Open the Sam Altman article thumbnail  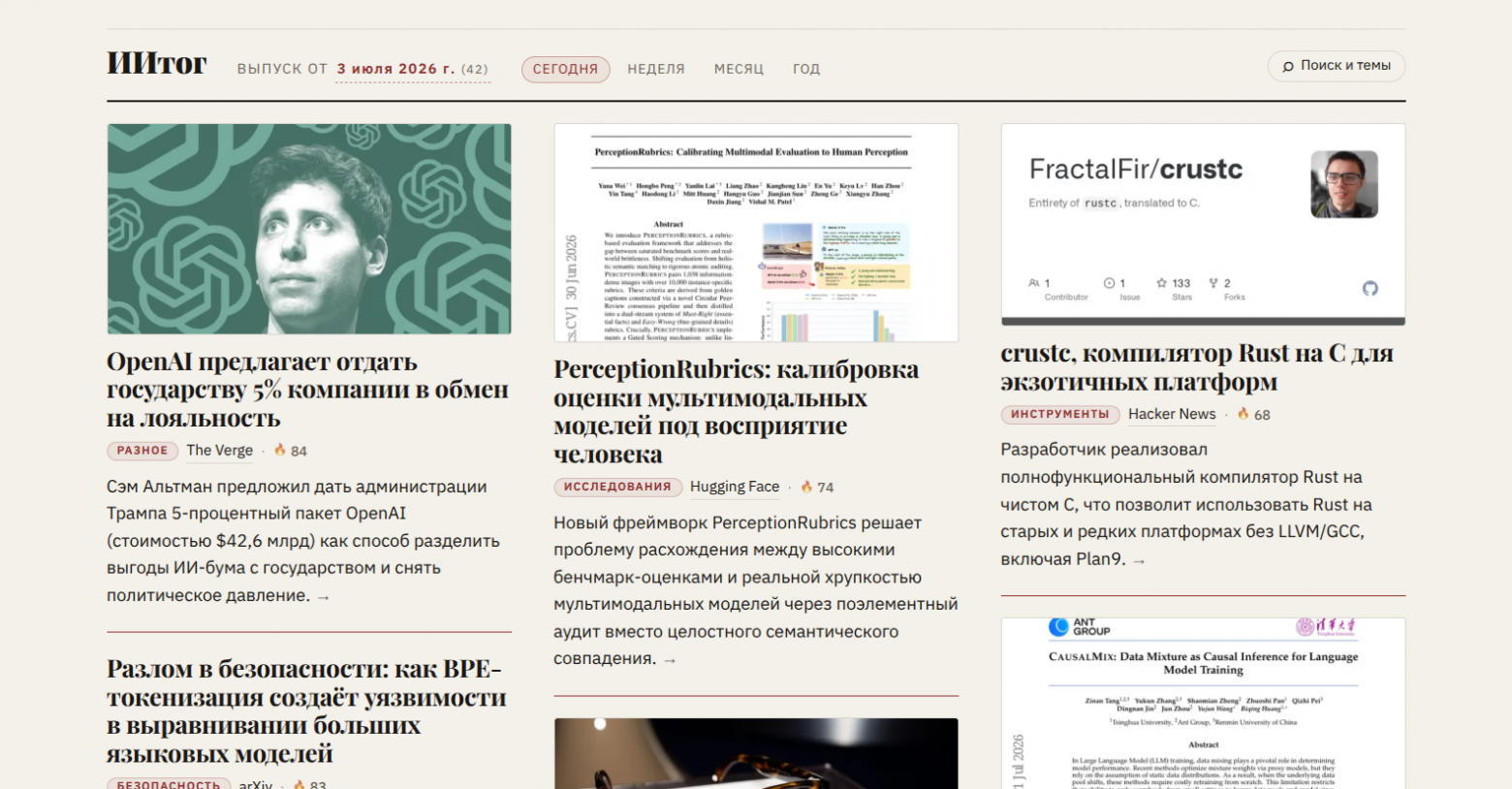tap(309, 229)
